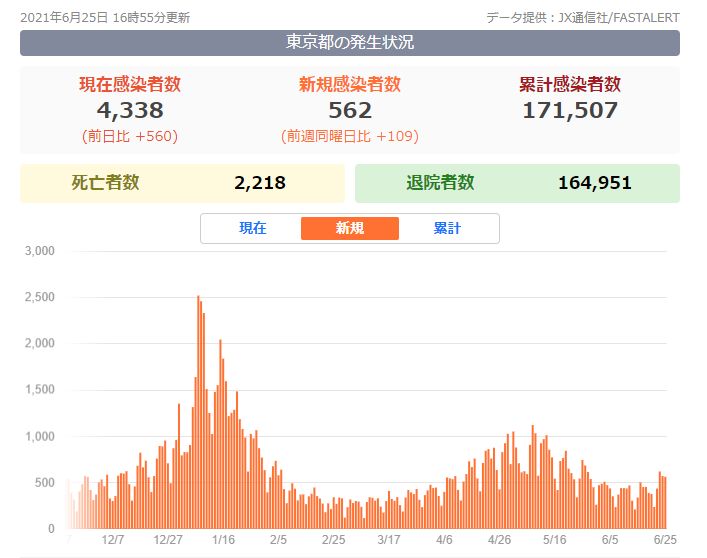This screenshot has width=707, height=558.
Task: Click the 新規感染者数 label
Action: point(350,84)
